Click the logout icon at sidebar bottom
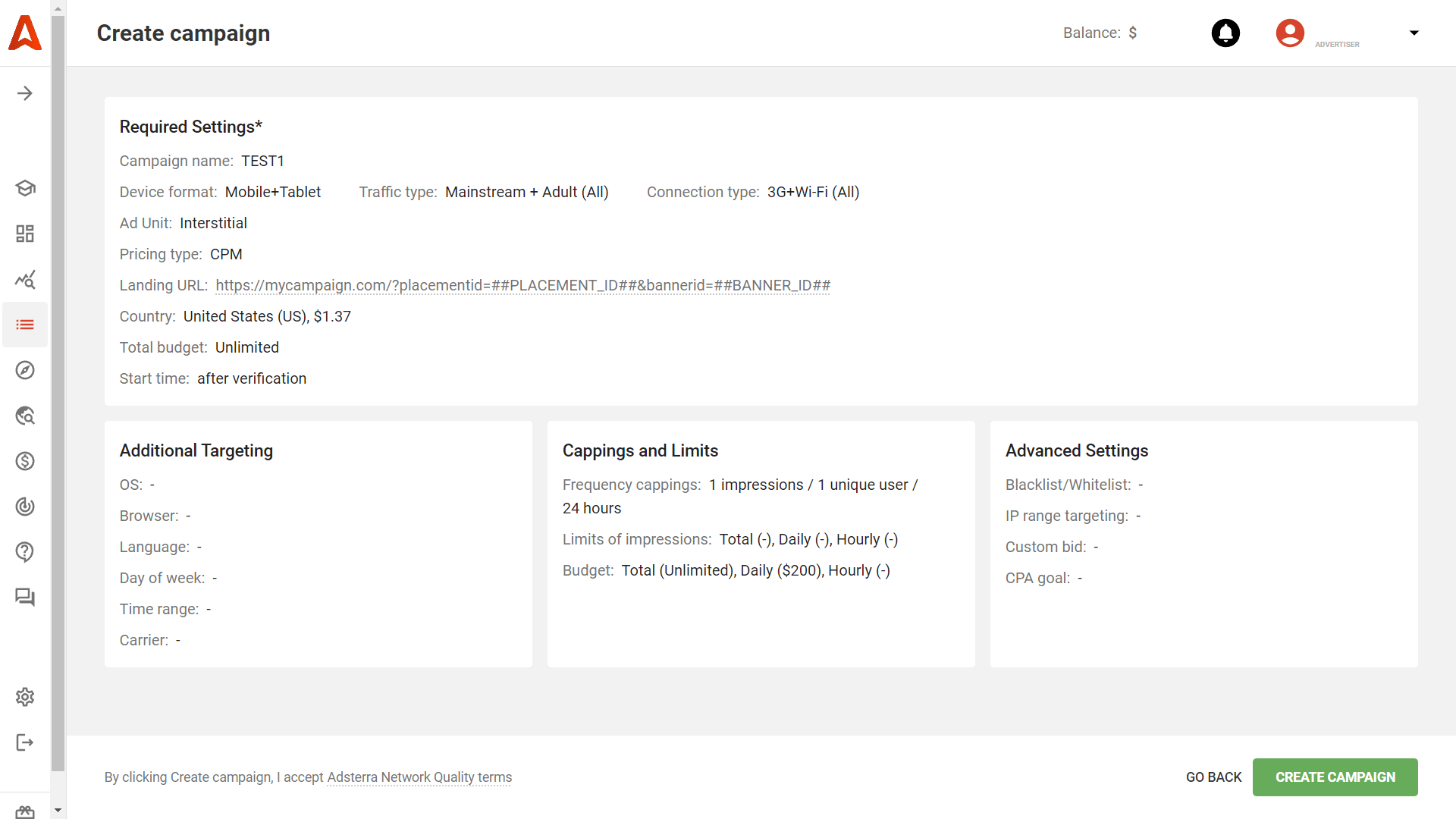 [x=25, y=742]
